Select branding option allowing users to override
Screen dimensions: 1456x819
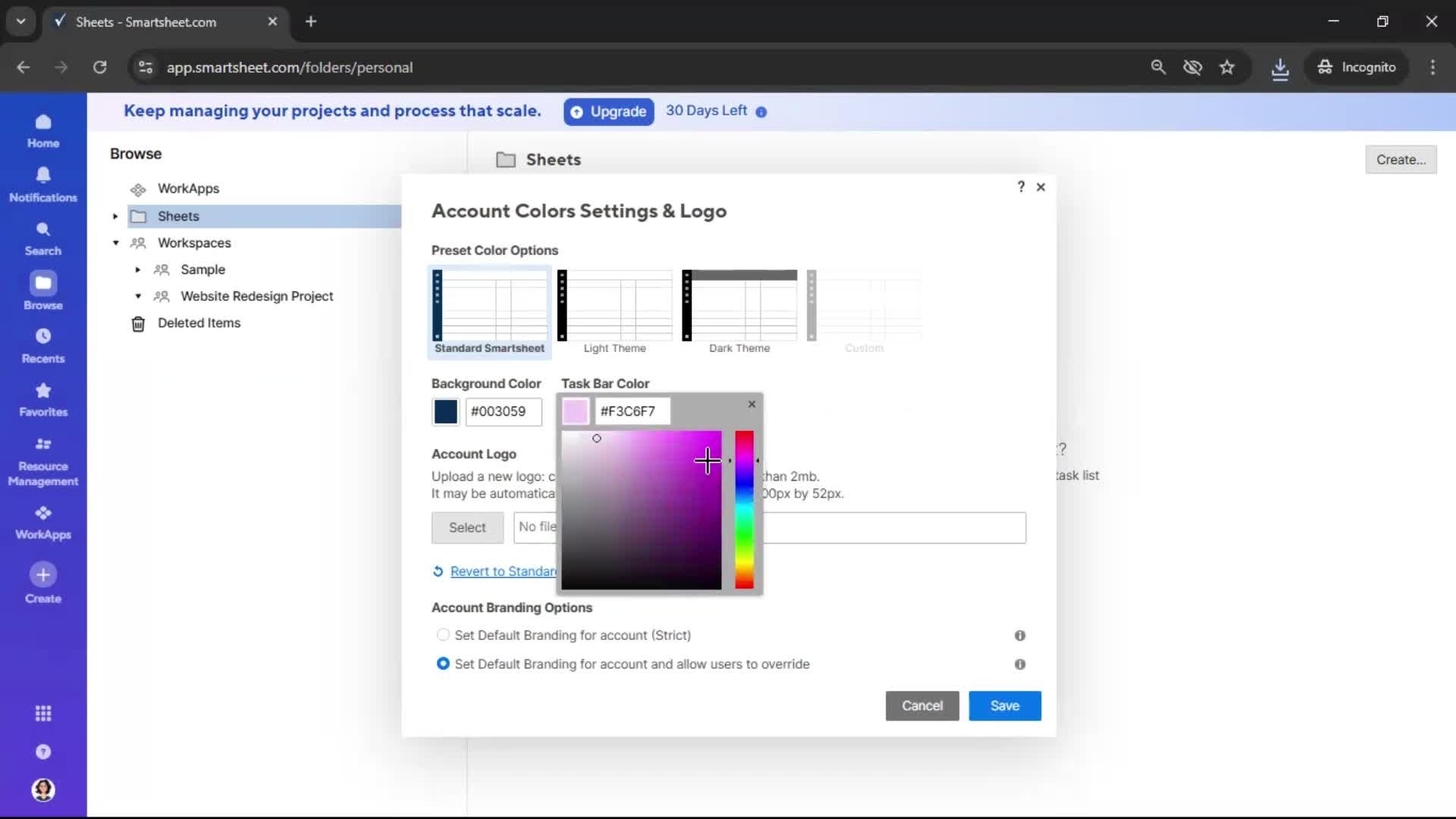(x=443, y=664)
